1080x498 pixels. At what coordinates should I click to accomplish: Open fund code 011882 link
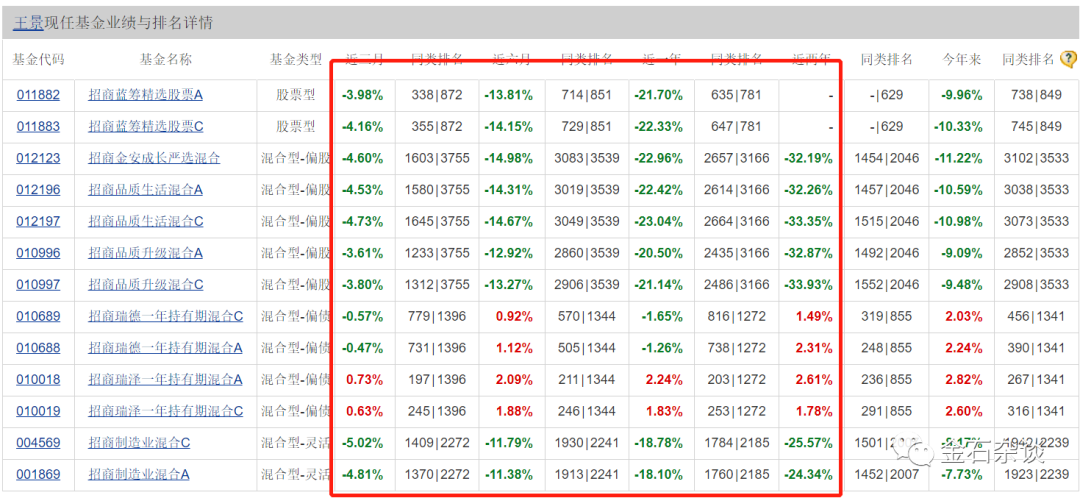(x=38, y=95)
